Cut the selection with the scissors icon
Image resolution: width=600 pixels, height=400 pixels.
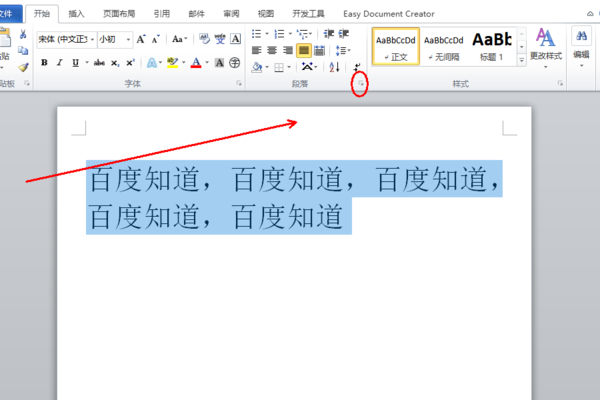(23, 34)
